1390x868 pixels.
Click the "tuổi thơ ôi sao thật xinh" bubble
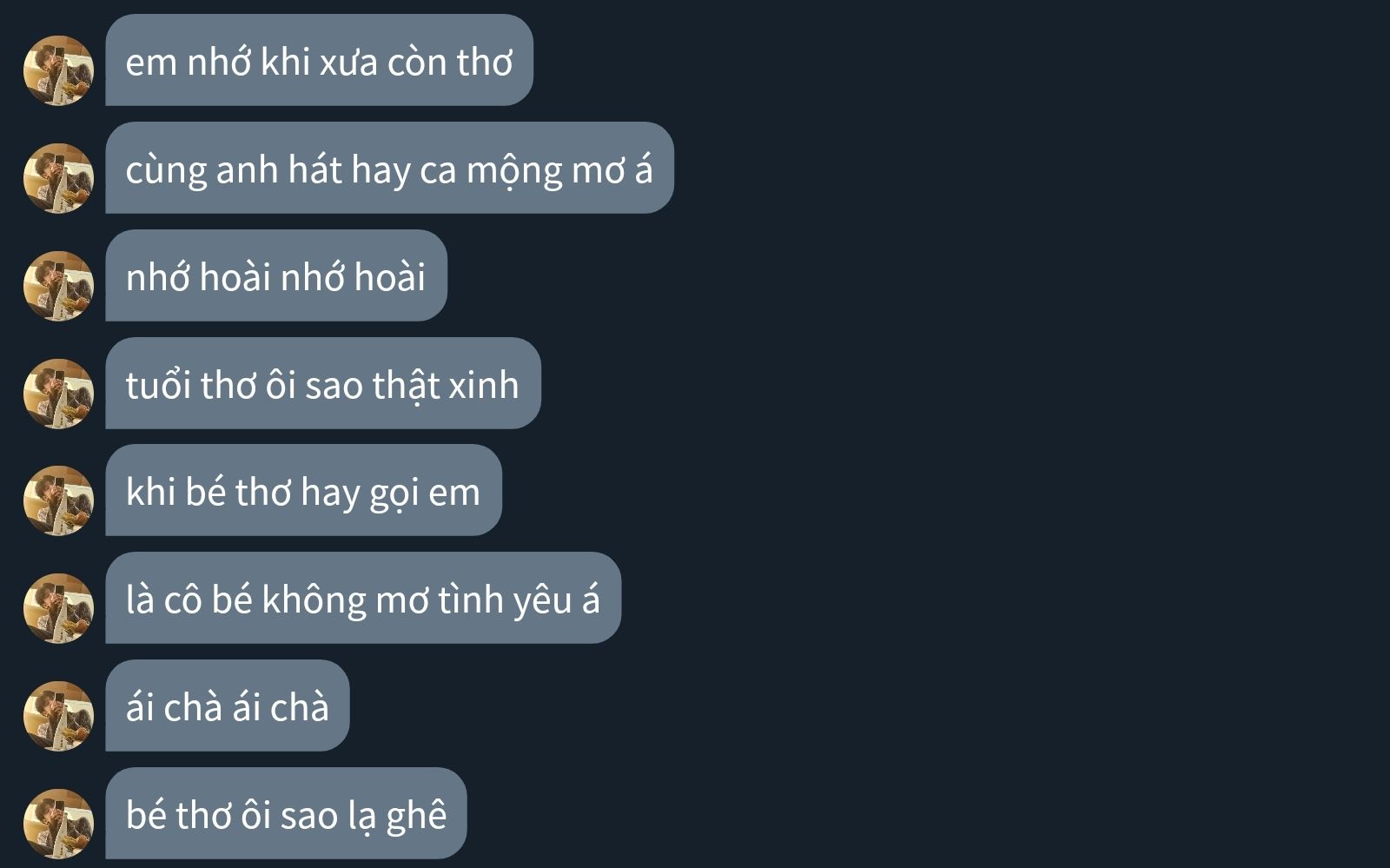coord(323,383)
